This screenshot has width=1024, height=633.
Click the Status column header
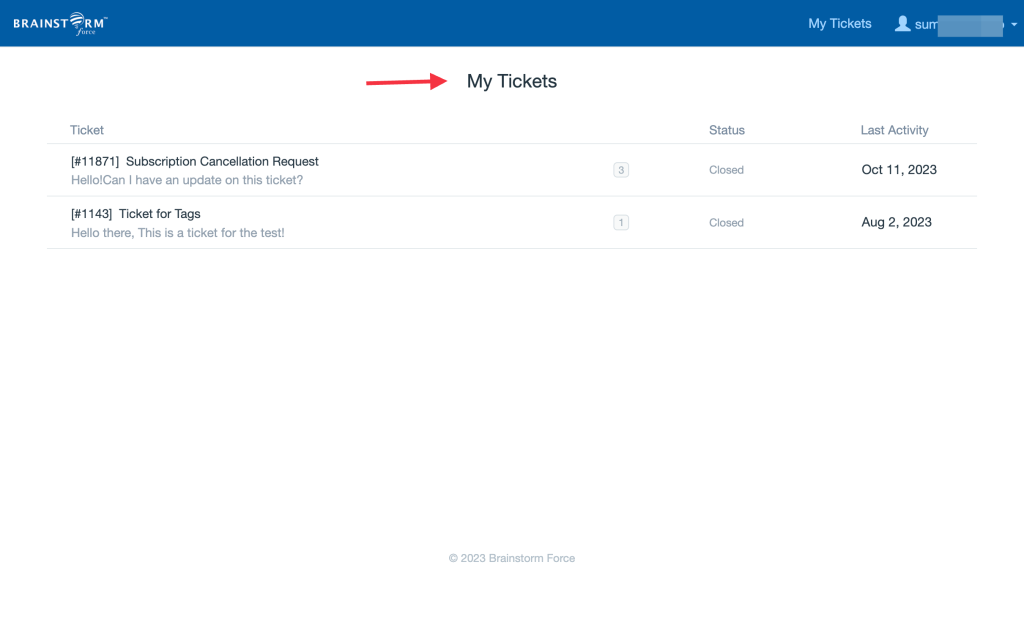click(x=727, y=130)
